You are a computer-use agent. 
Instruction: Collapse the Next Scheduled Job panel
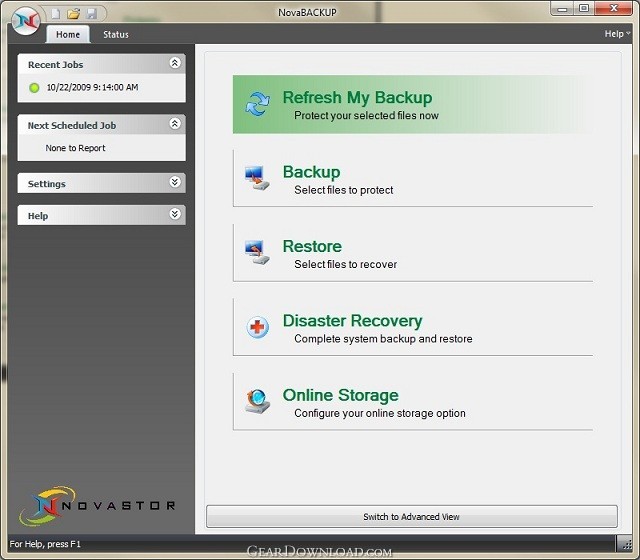175,124
